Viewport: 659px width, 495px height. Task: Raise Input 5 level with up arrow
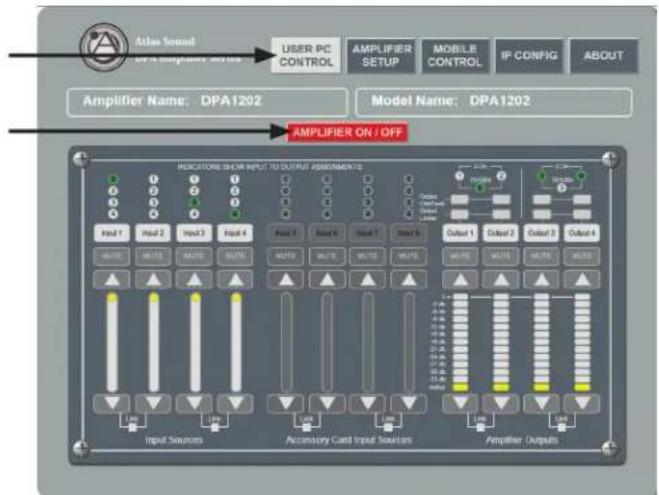point(285,280)
